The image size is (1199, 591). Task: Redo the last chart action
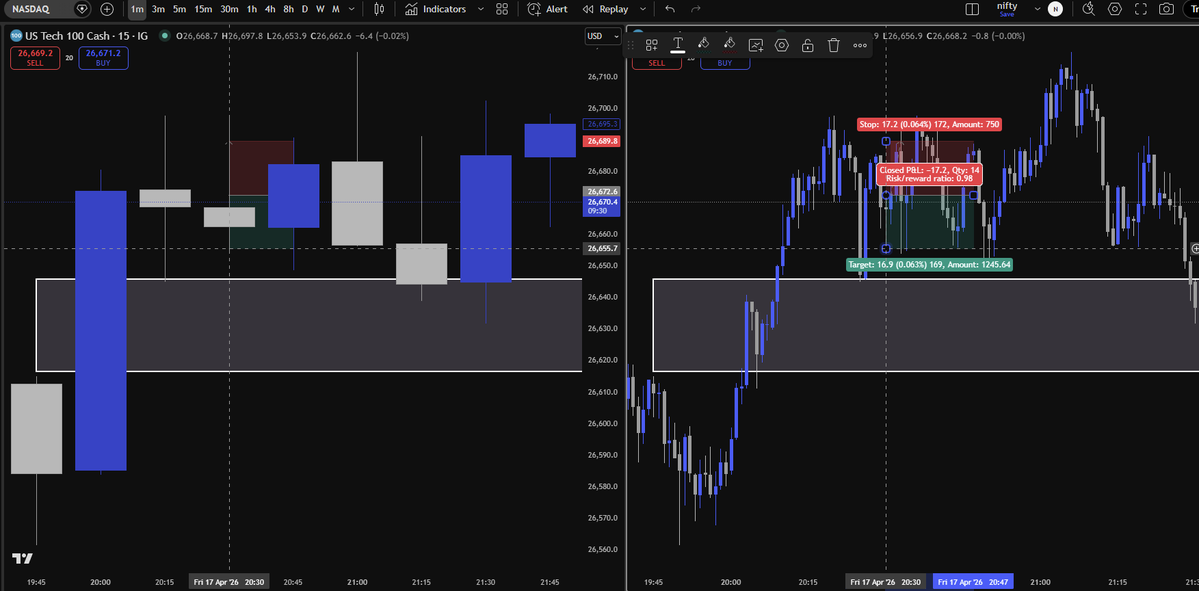point(695,9)
